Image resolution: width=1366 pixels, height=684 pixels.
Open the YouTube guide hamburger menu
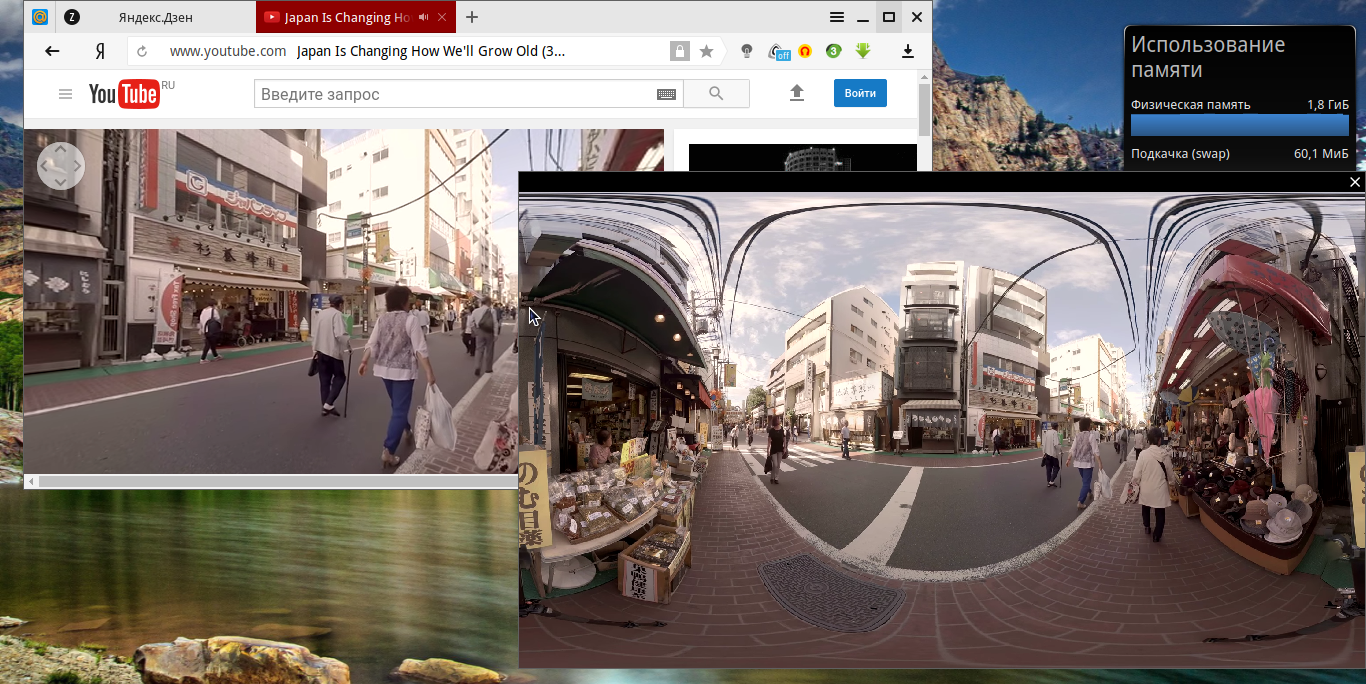pyautogui.click(x=66, y=94)
